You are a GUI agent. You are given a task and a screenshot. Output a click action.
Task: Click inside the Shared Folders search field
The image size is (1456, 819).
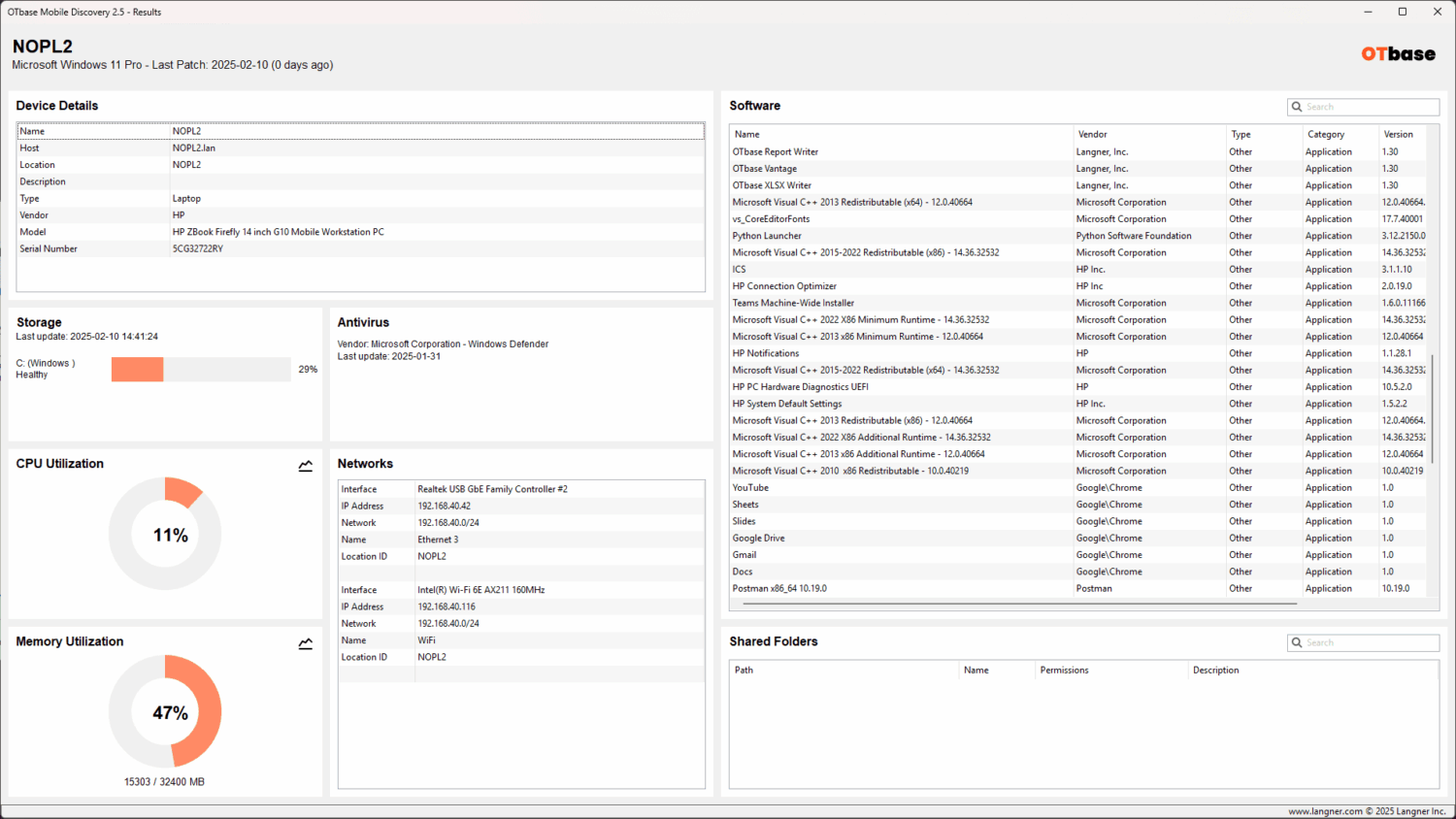pyautogui.click(x=1369, y=642)
